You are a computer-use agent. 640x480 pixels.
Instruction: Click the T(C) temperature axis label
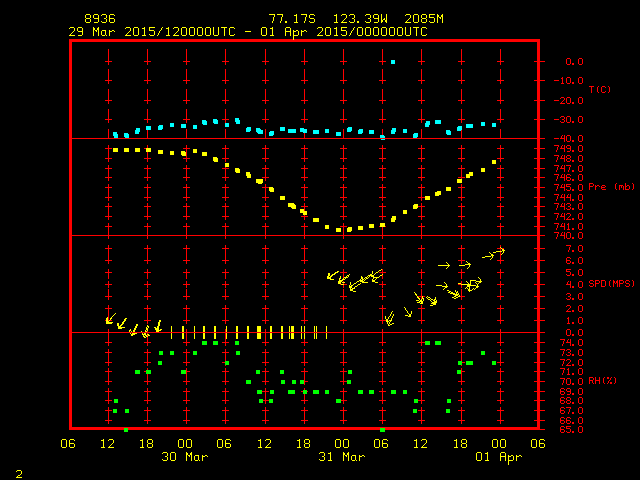point(600,89)
